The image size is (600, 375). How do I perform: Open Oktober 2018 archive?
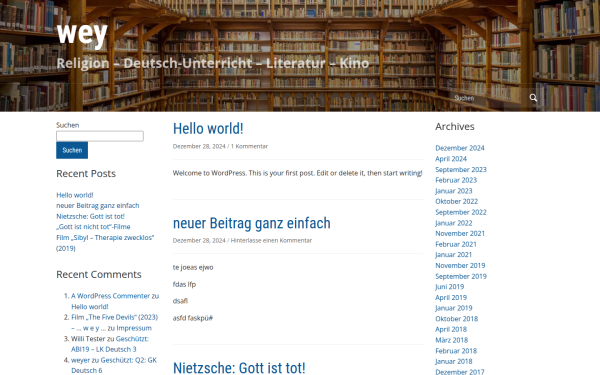point(457,319)
